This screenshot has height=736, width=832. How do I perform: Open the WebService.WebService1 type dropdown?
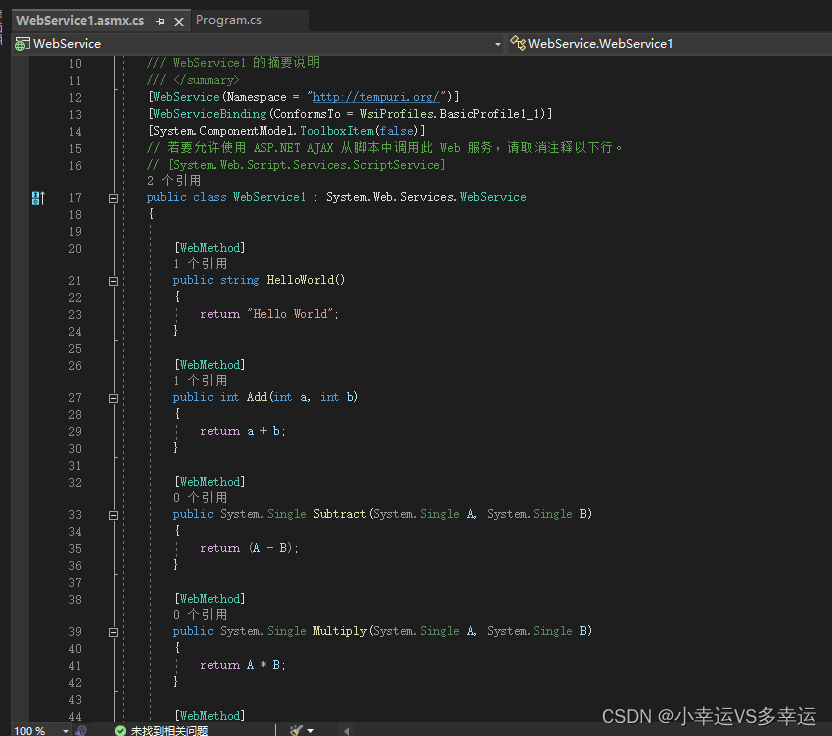point(670,44)
